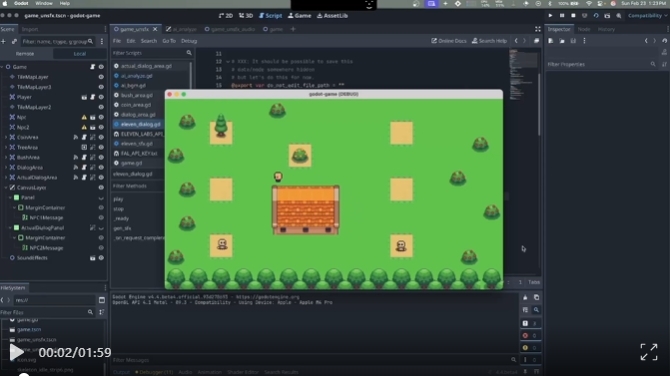Toggle visibility of TileMapLayer node
Viewport: 670px width, 376px height.
point(101,77)
